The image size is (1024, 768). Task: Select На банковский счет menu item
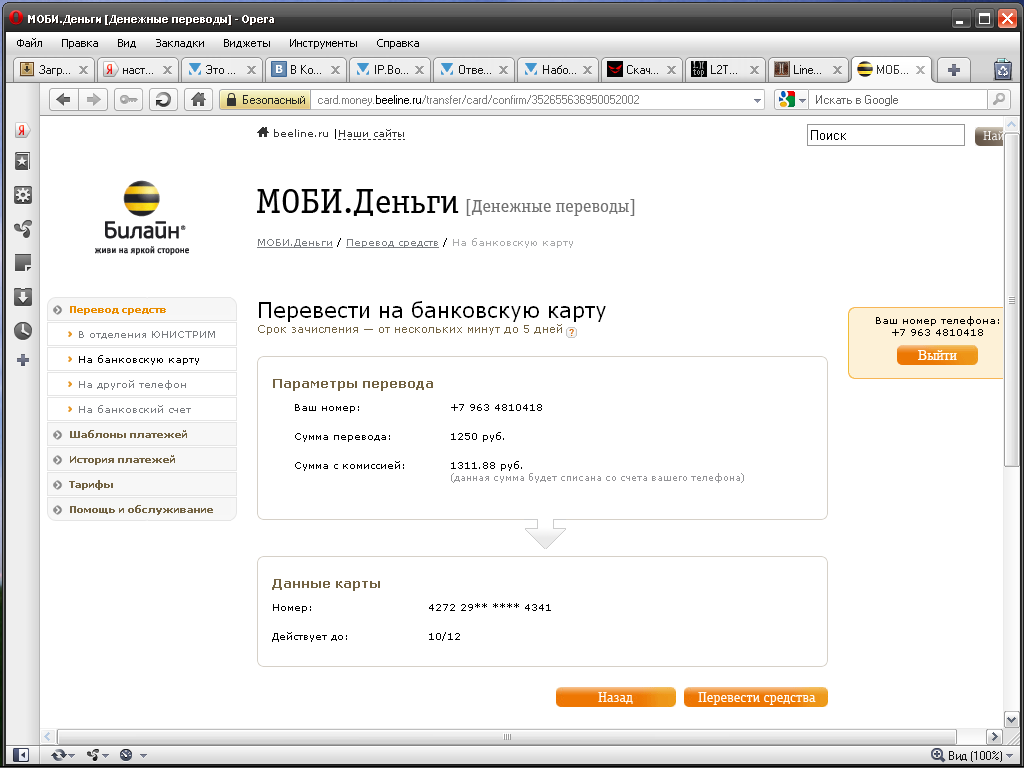(142, 409)
